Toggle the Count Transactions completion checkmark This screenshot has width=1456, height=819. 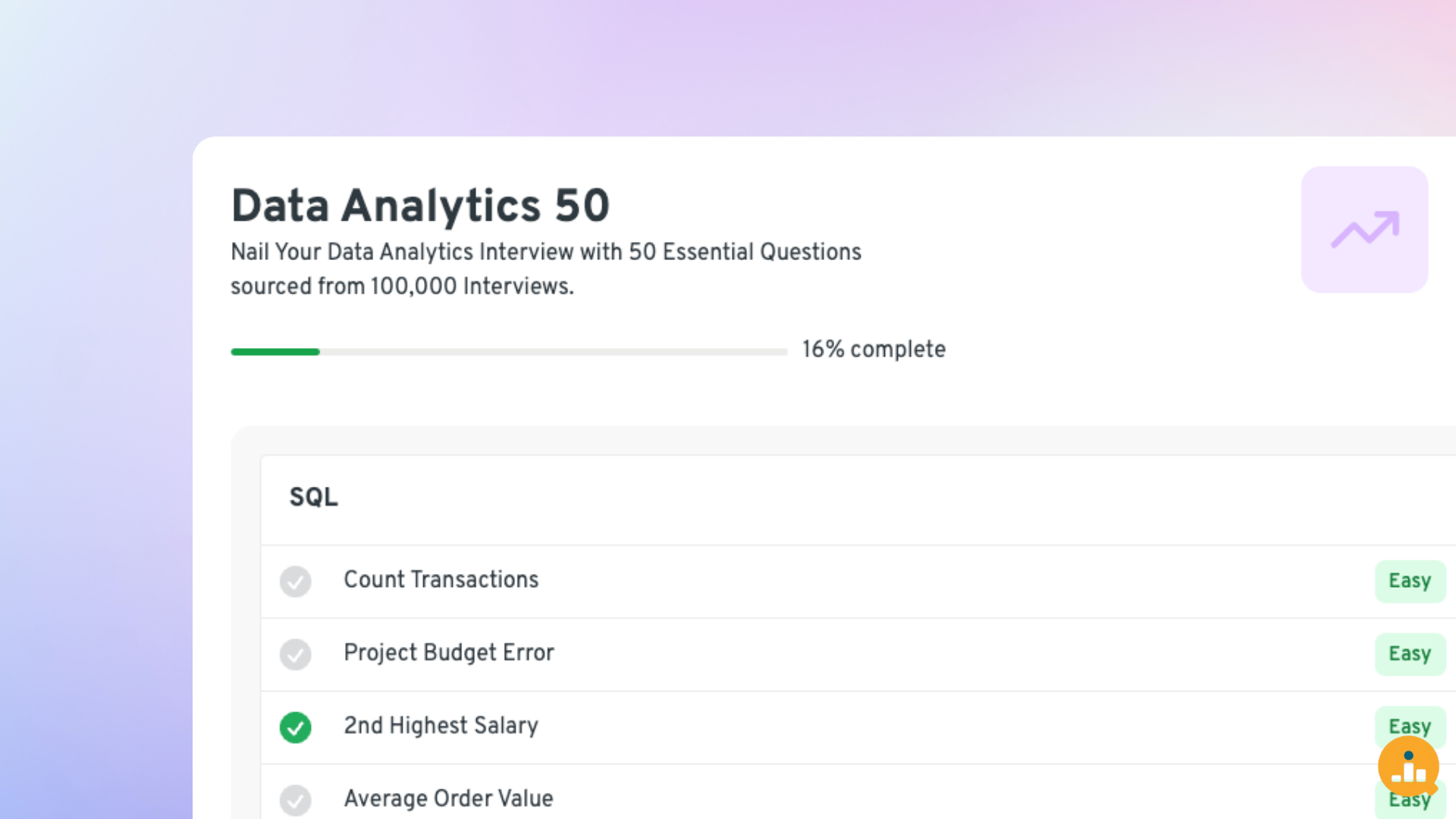tap(295, 582)
